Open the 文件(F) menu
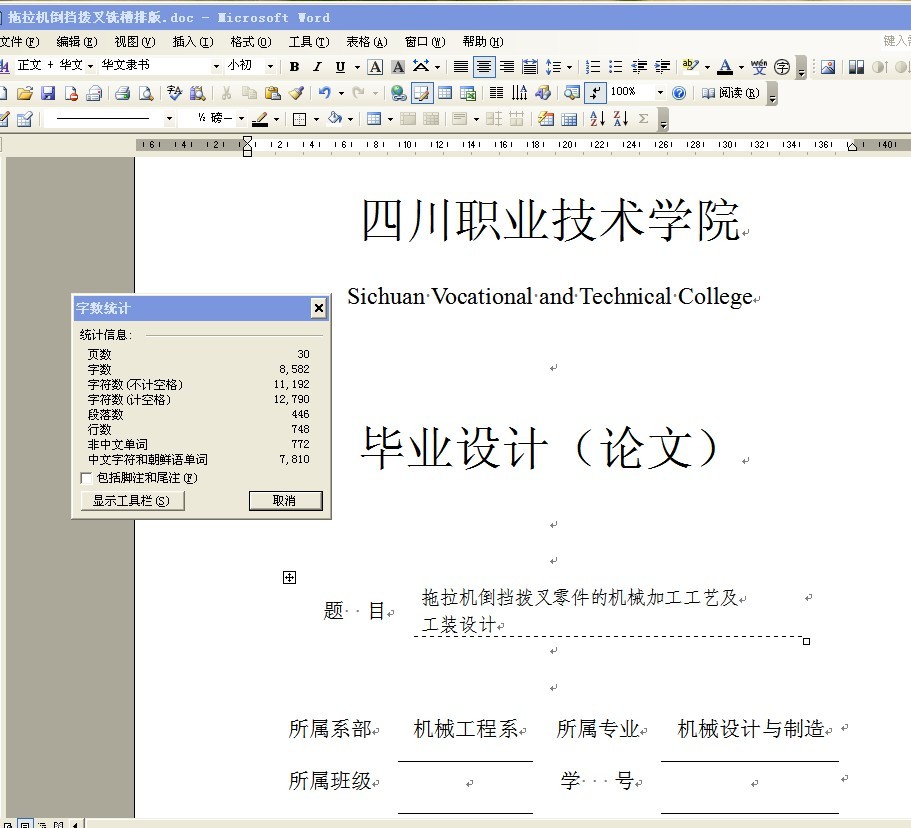The image size is (911, 828). (19, 42)
